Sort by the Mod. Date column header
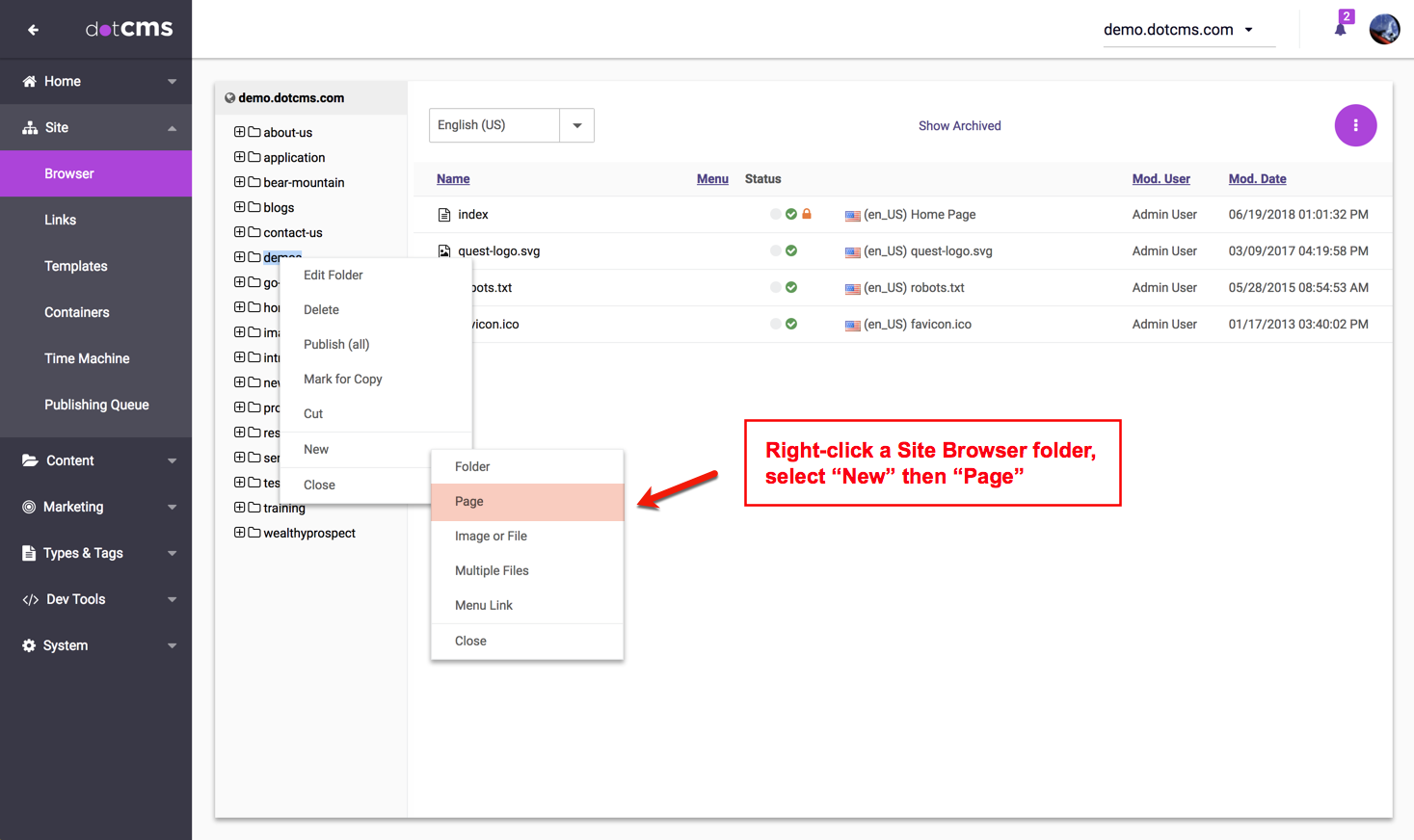The width and height of the screenshot is (1414, 840). coord(1257,179)
